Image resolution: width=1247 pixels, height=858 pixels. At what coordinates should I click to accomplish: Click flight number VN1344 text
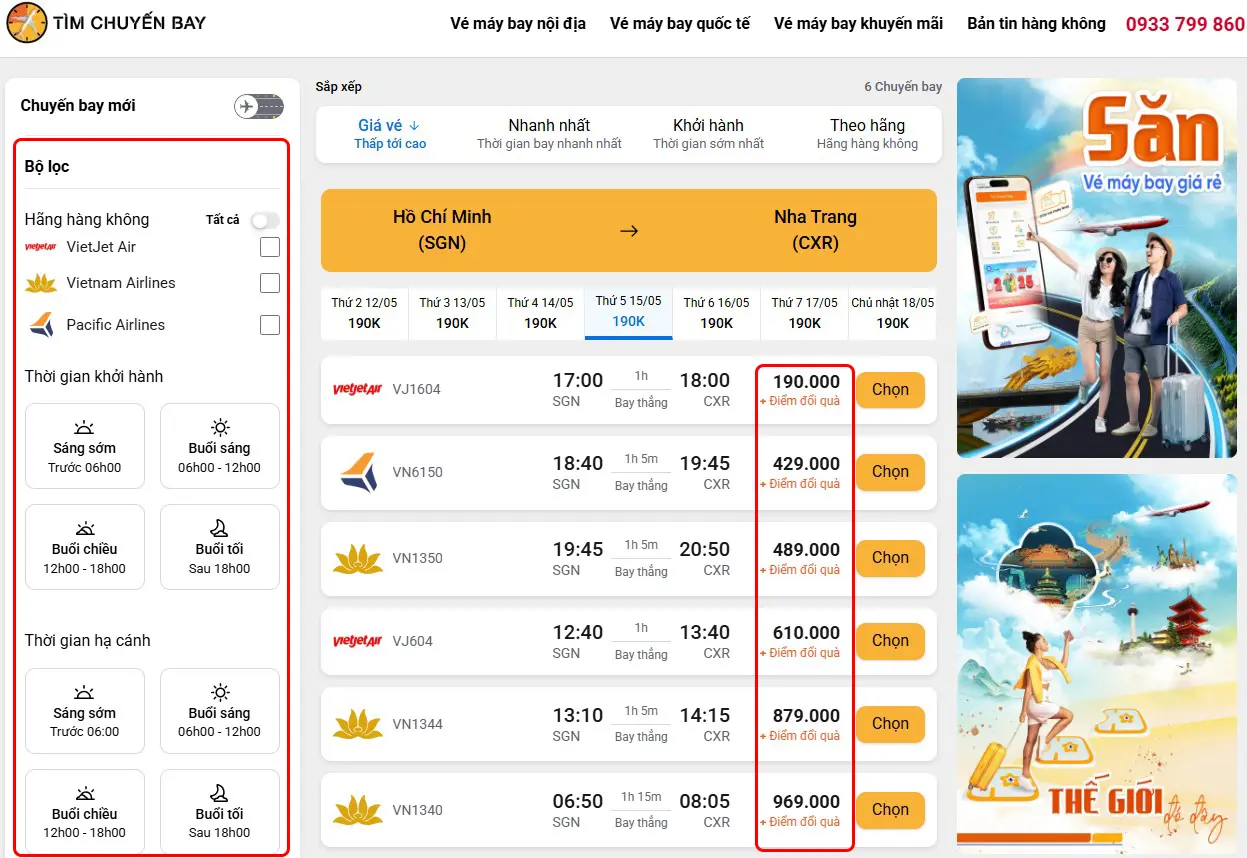click(417, 724)
